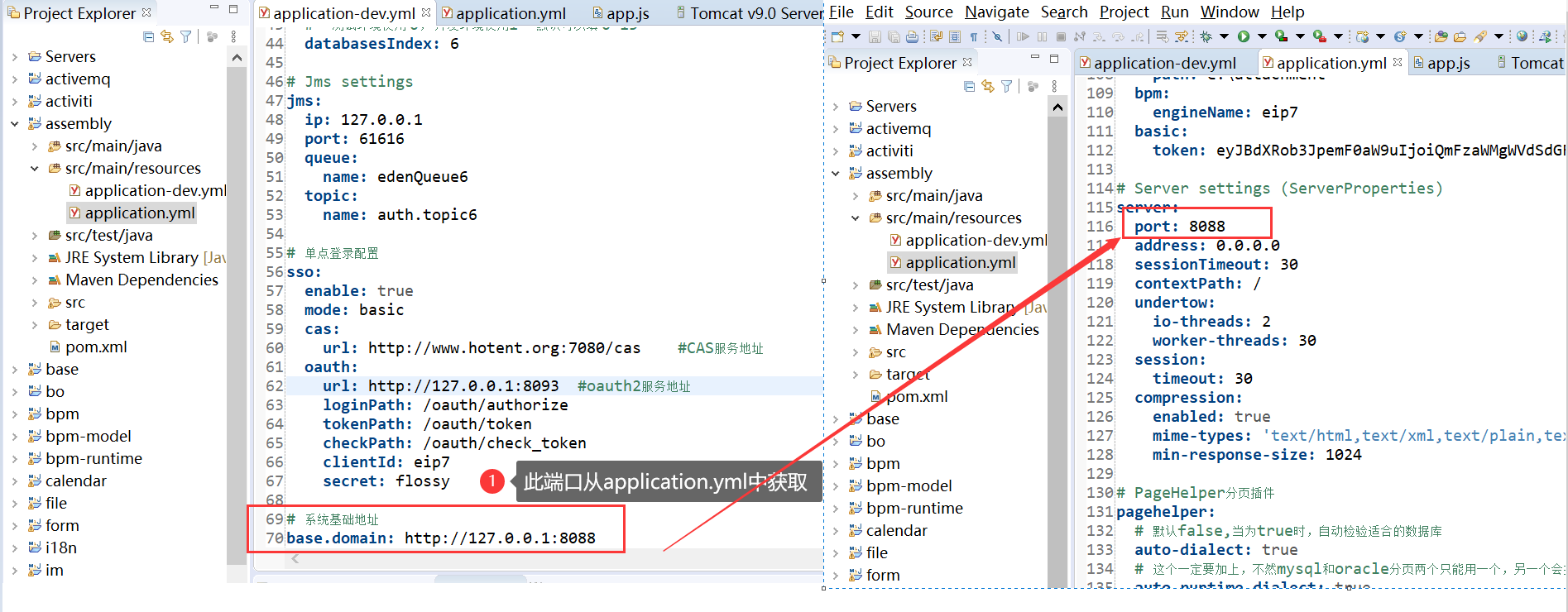Collapse assembly project in right Project Explorer
The width and height of the screenshot is (1568, 612).
click(x=836, y=174)
